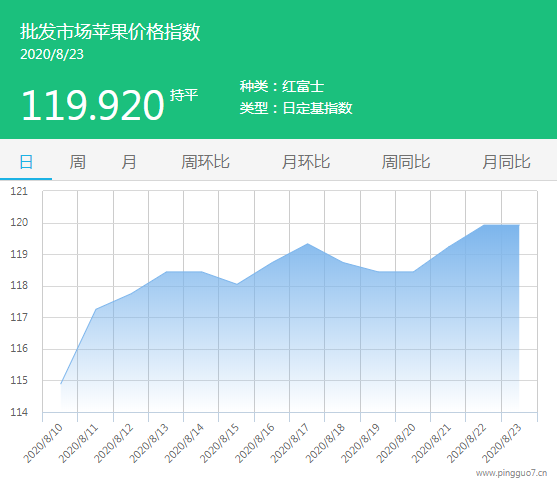
Task: Click the 持平 status indicator
Action: click(x=184, y=95)
